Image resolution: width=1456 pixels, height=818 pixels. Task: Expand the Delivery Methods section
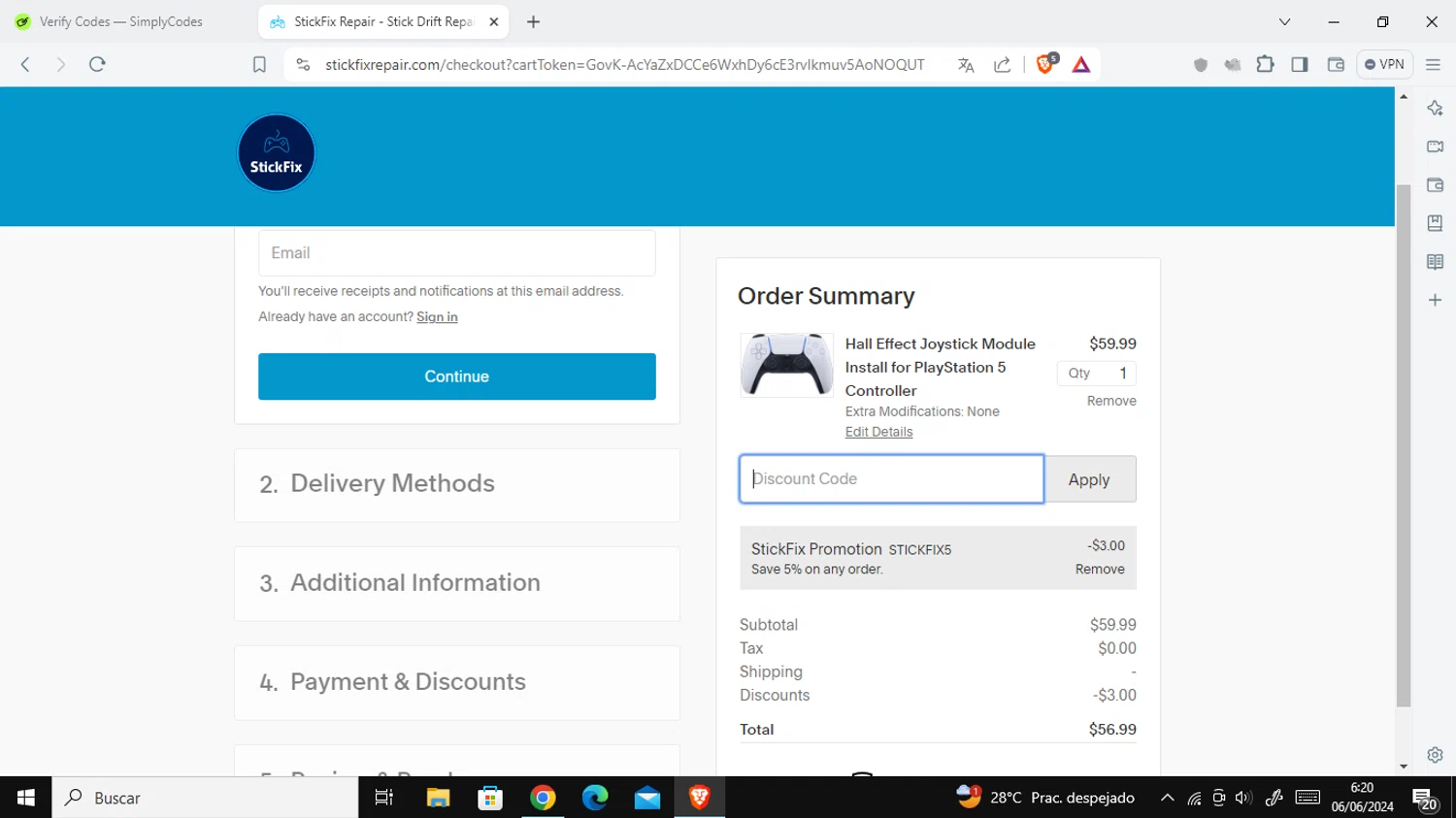(x=456, y=484)
